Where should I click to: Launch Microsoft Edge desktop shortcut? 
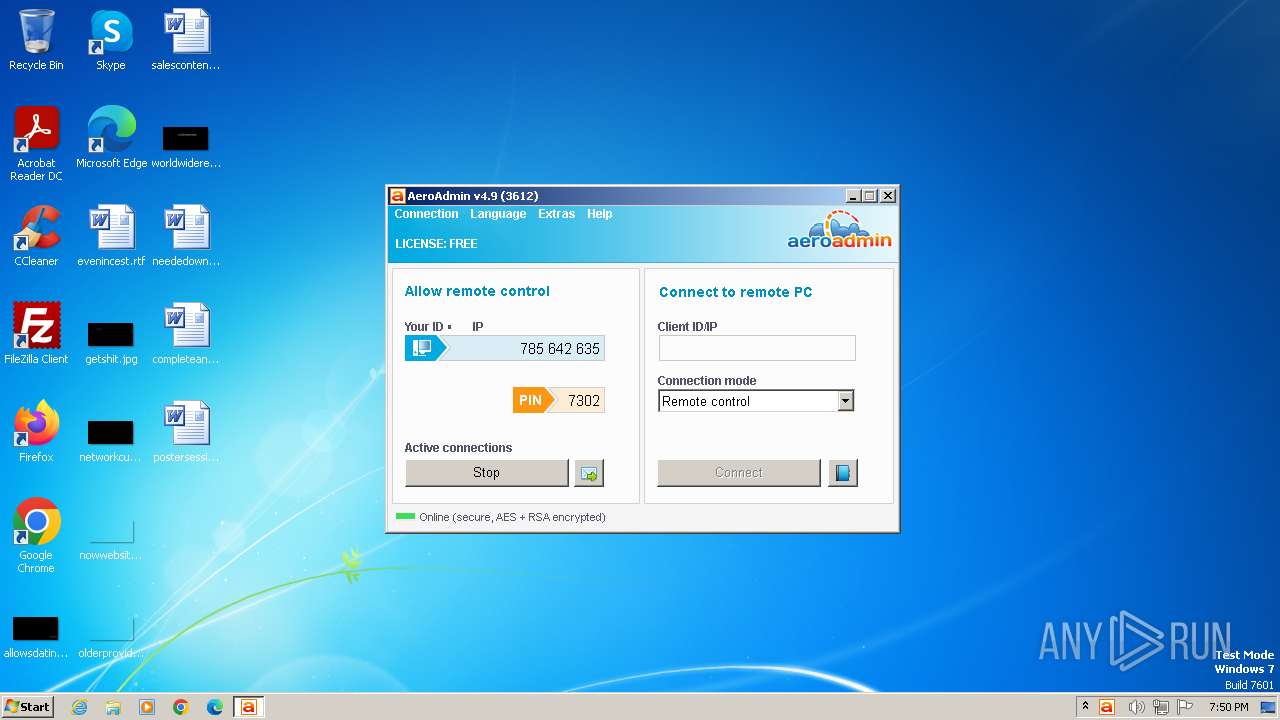click(x=111, y=138)
